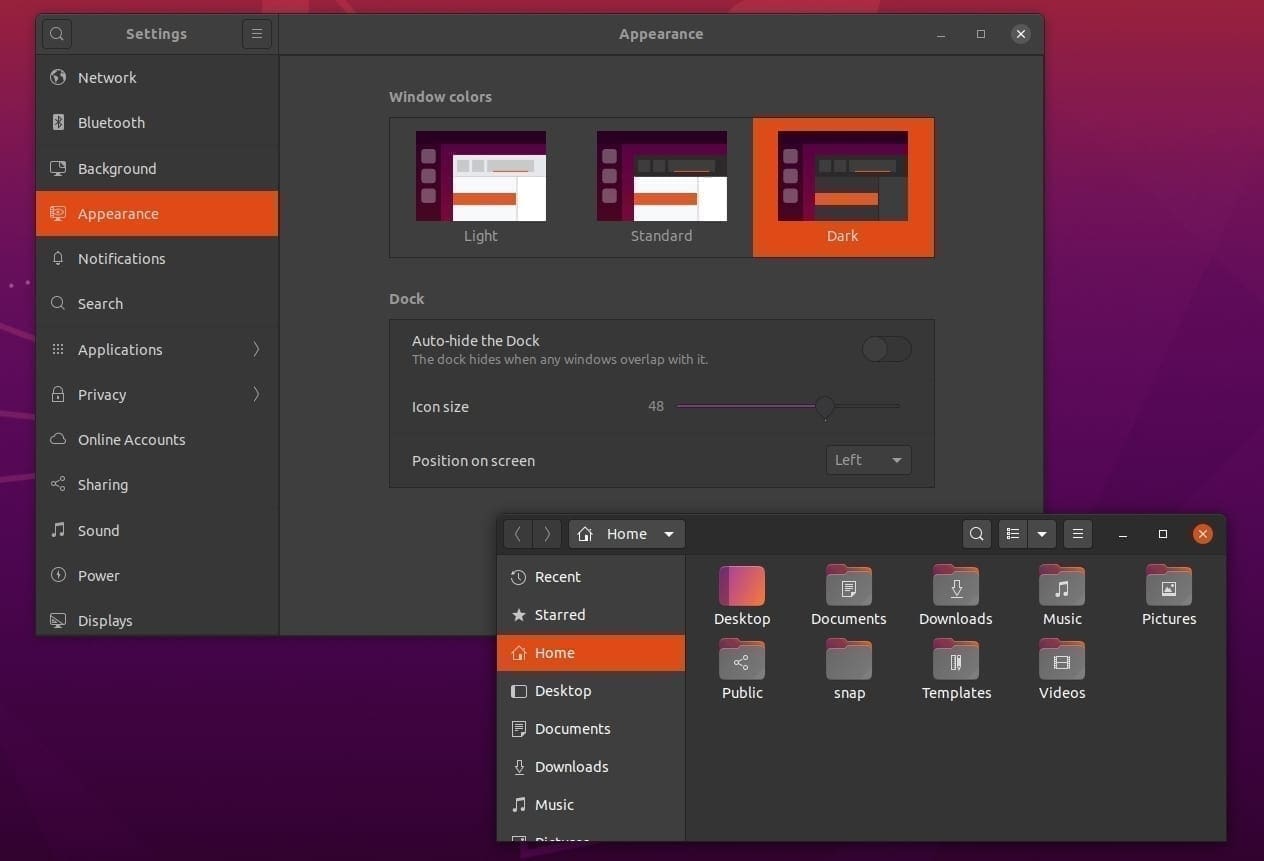
Task: Go back with Files back arrow
Action: [518, 534]
